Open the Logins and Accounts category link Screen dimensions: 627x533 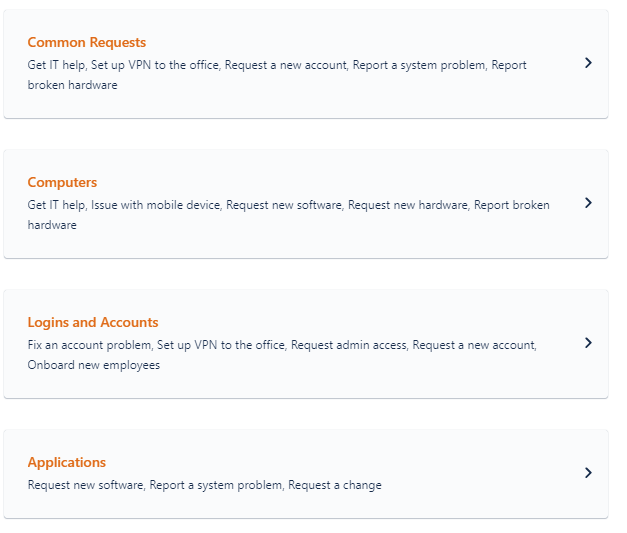(x=93, y=322)
